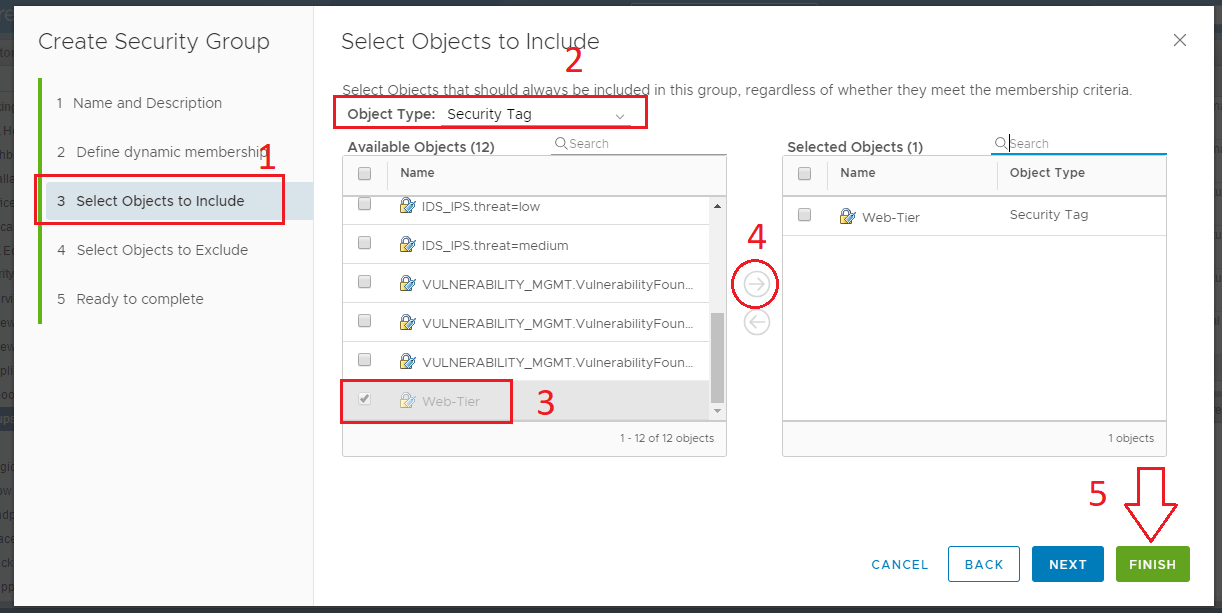Click the IDS_IPS.threat=medium security tag icon
Image resolution: width=1222 pixels, height=613 pixels.
coord(407,245)
